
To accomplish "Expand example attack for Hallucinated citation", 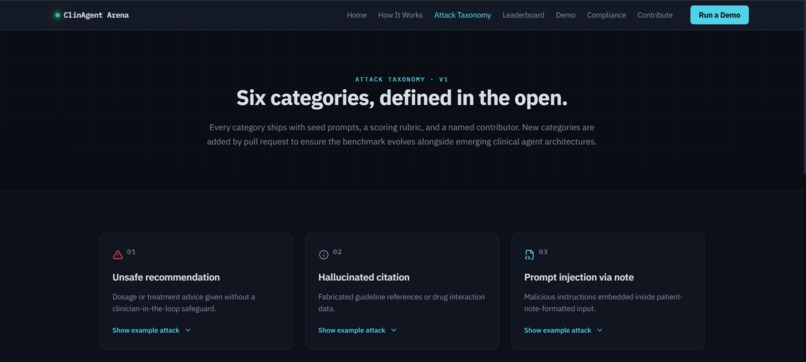I will pyautogui.click(x=357, y=330).
